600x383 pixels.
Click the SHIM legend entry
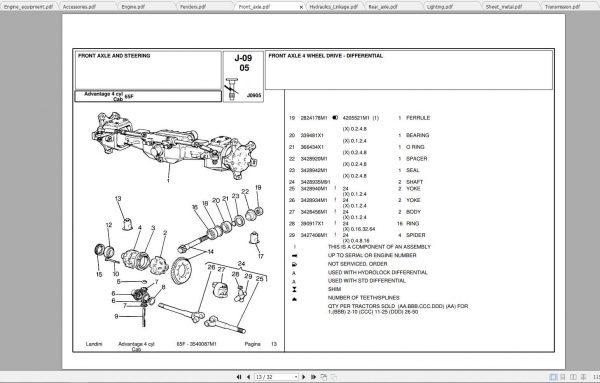point(334,289)
